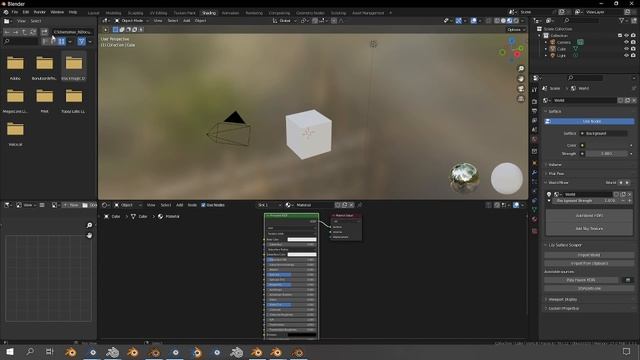The width and height of the screenshot is (640, 360).
Task: Toggle viewport overlays button
Action: pyautogui.click(x=473, y=20)
